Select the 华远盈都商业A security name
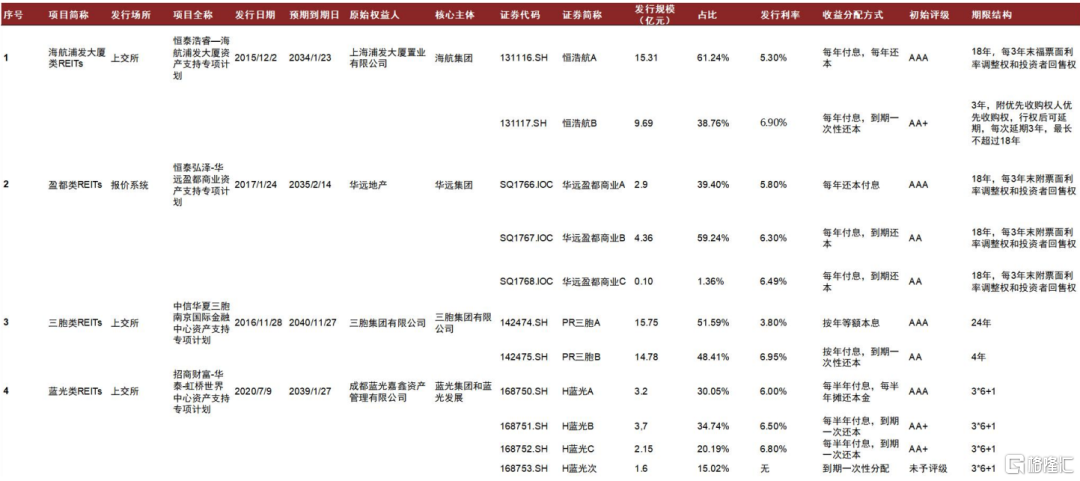The width and height of the screenshot is (1080, 481). pyautogui.click(x=594, y=185)
